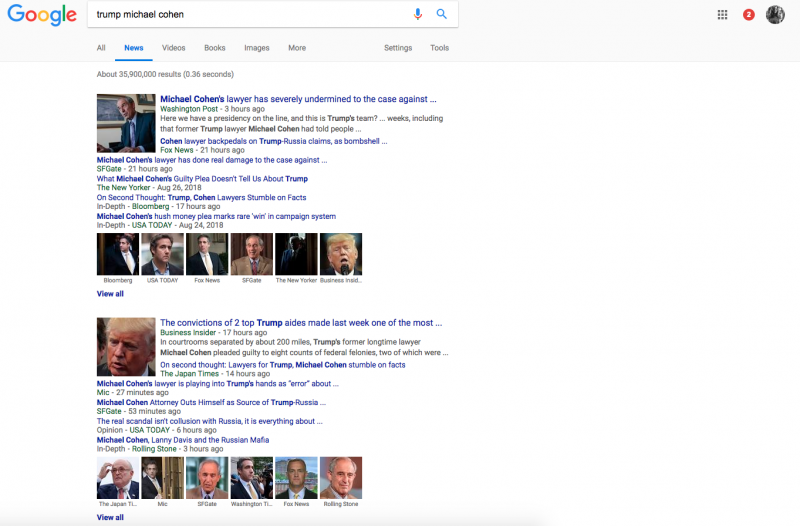Click the Washington Times thumbnail image

(252, 478)
